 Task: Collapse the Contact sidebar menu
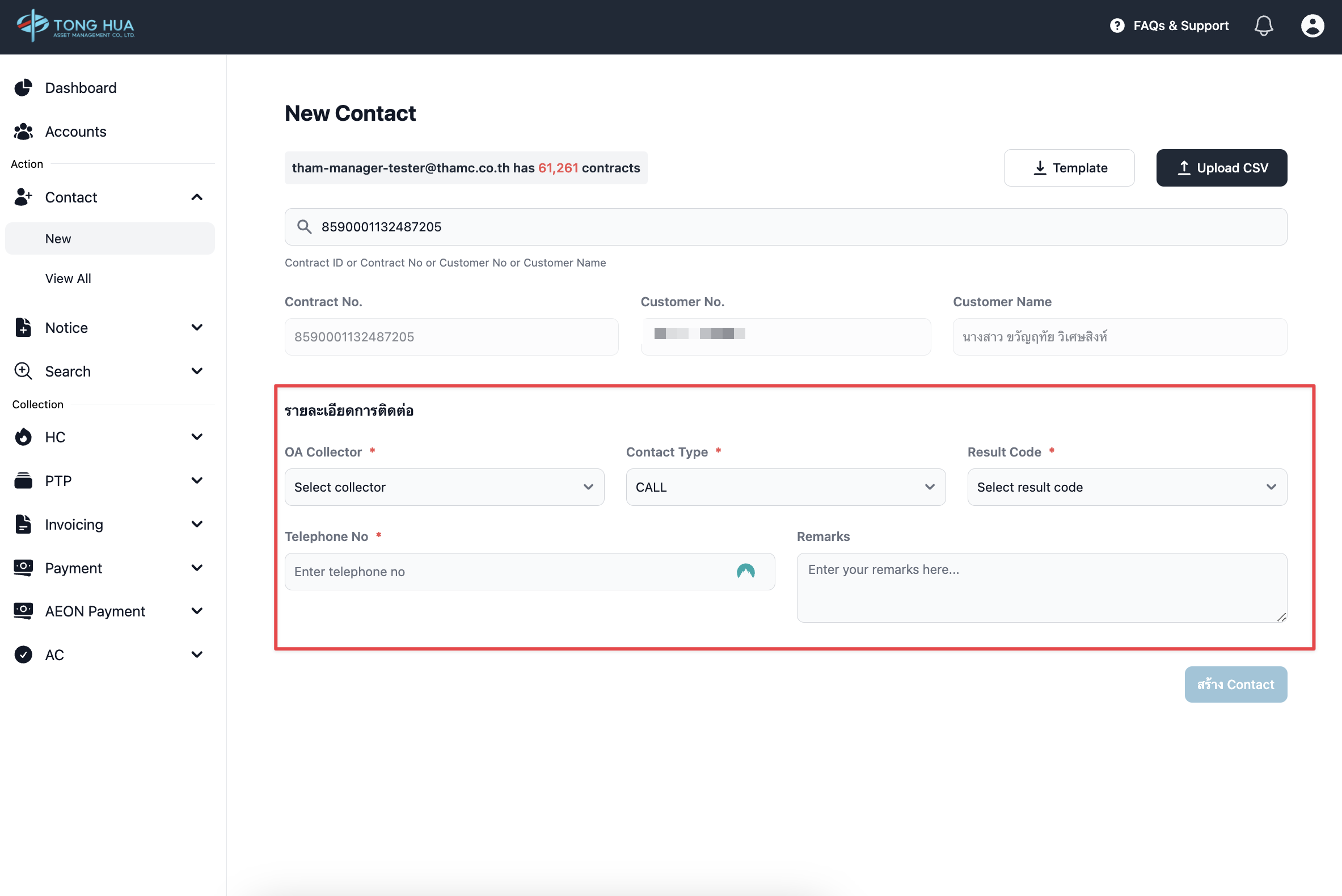pos(197,197)
